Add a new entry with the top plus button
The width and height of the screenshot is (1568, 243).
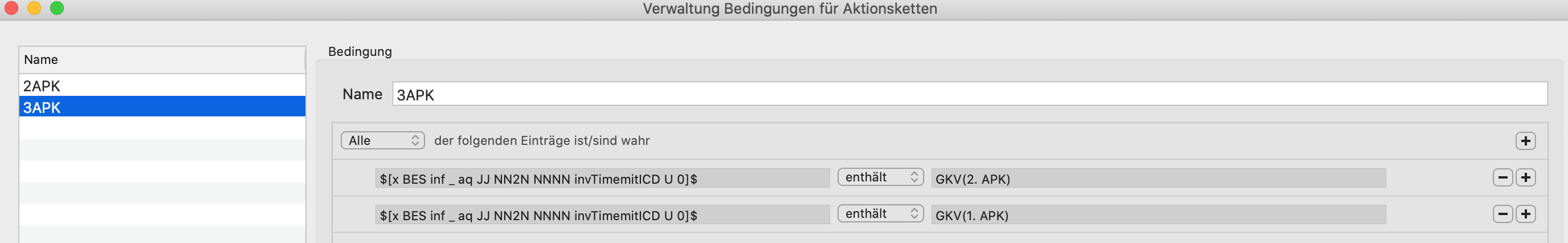pyautogui.click(x=1525, y=141)
